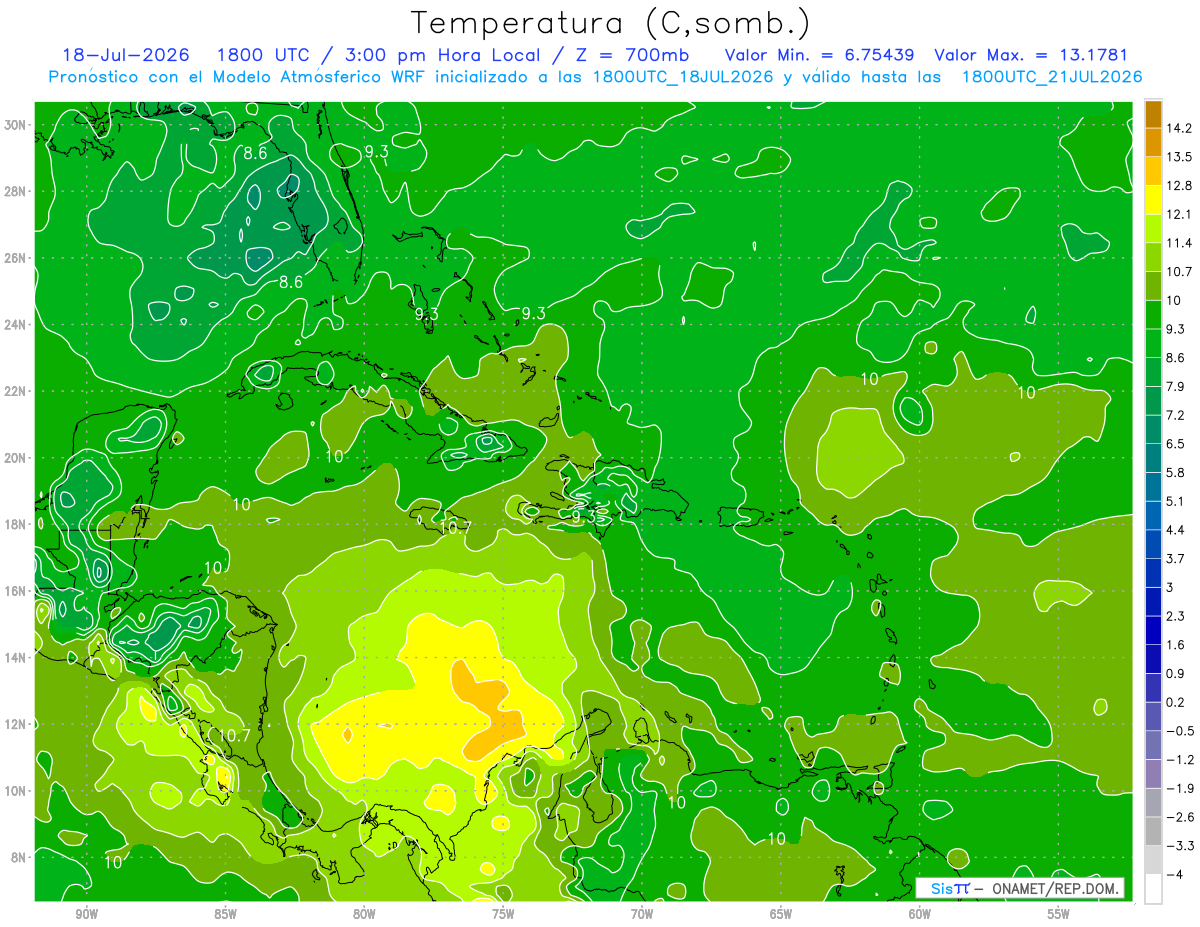The width and height of the screenshot is (1200, 927).
Task: Click the 18N latitude axis label
Action: coord(16,524)
